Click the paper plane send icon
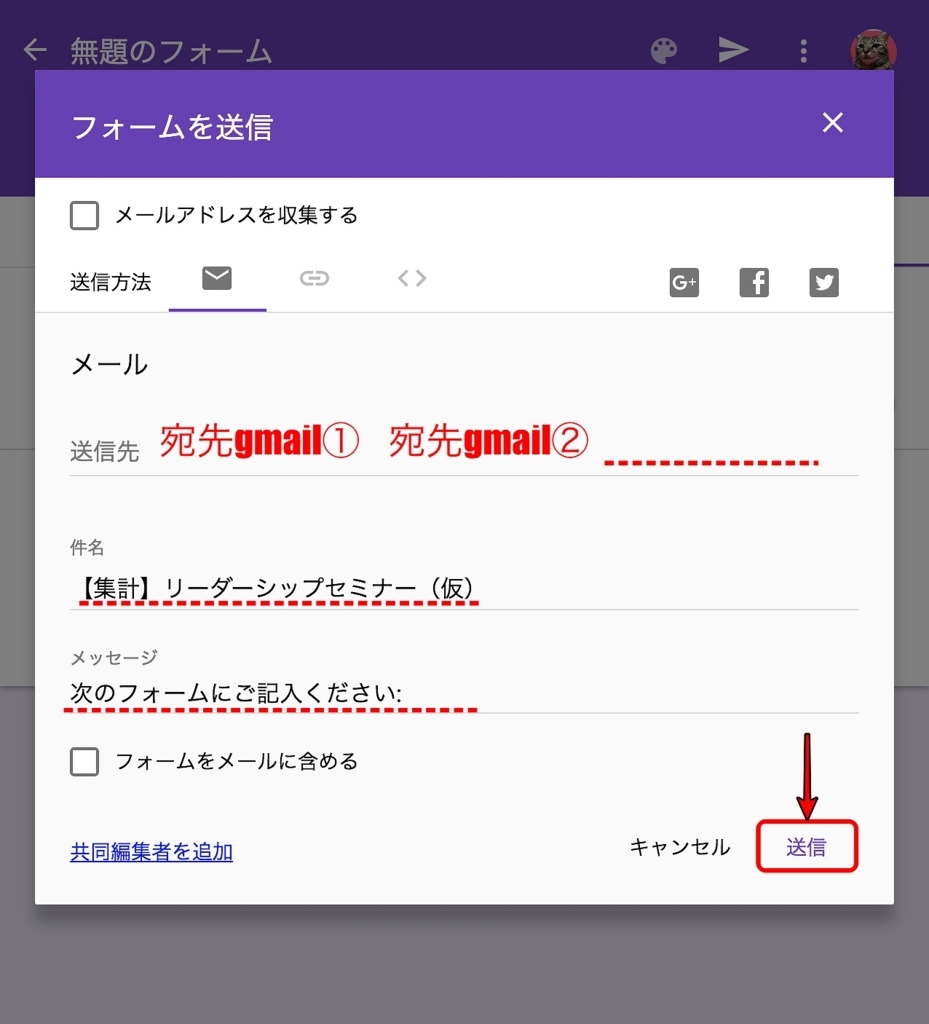The width and height of the screenshot is (929, 1024). [733, 50]
